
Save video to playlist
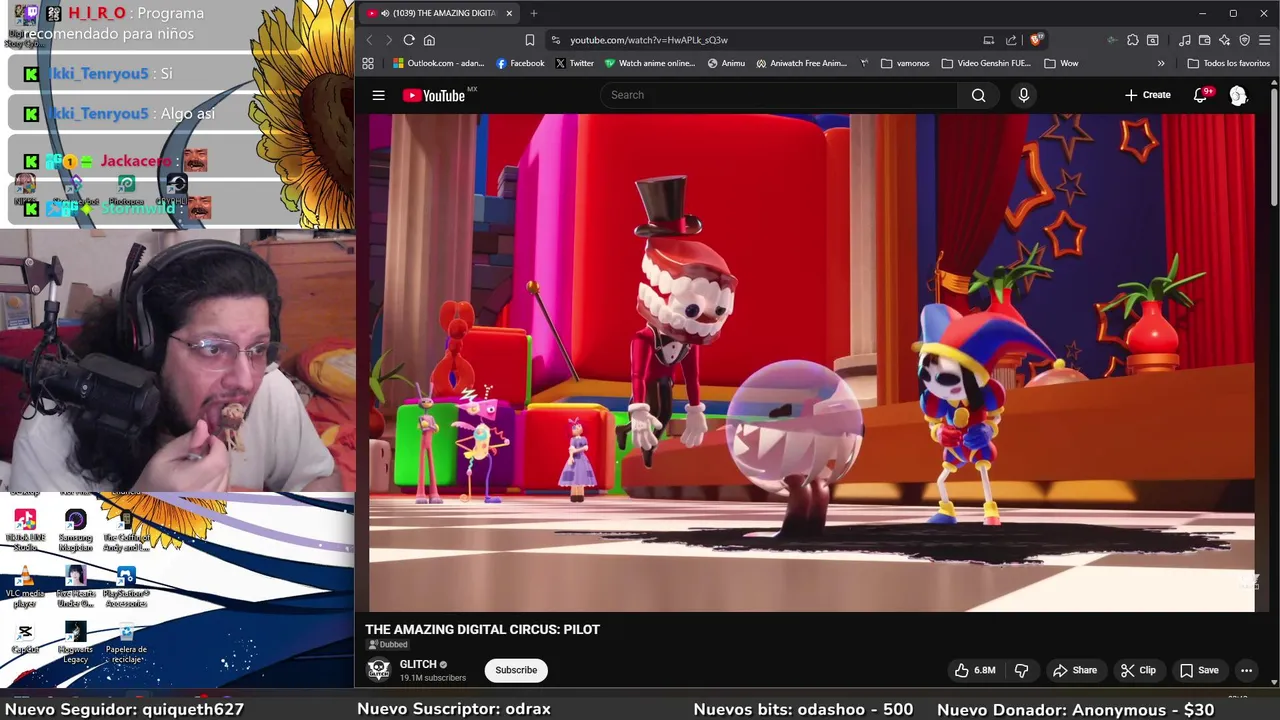coord(1199,670)
